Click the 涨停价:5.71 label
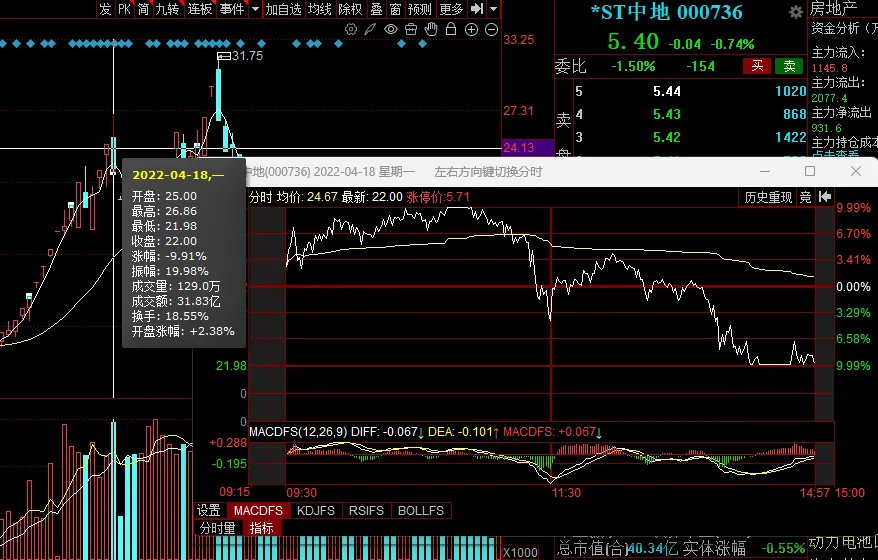 tap(438, 197)
